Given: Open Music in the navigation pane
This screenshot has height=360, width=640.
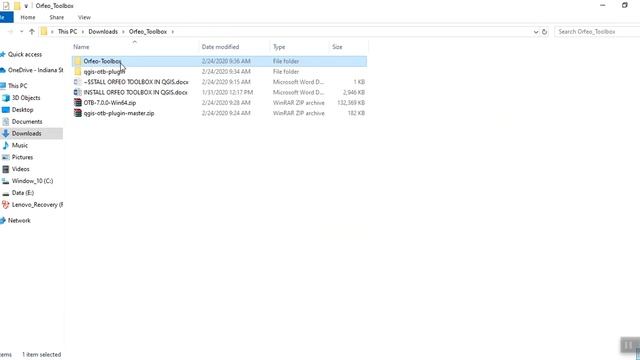Looking at the screenshot, I should (x=20, y=145).
